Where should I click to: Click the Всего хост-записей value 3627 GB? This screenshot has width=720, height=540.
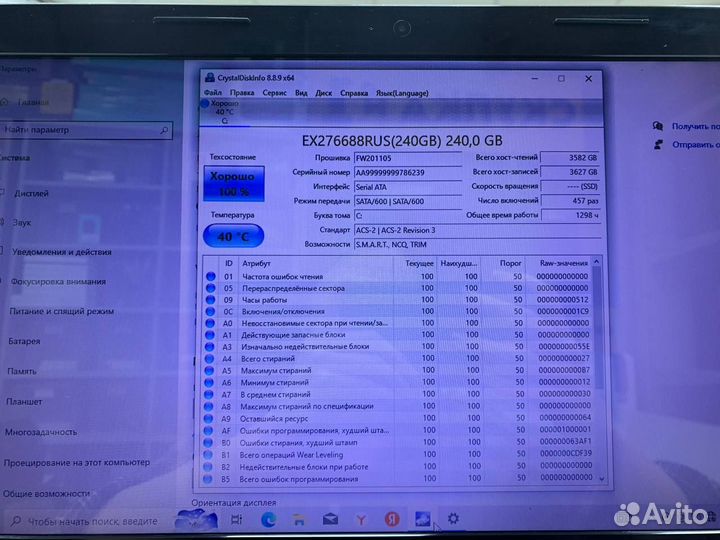(x=570, y=172)
